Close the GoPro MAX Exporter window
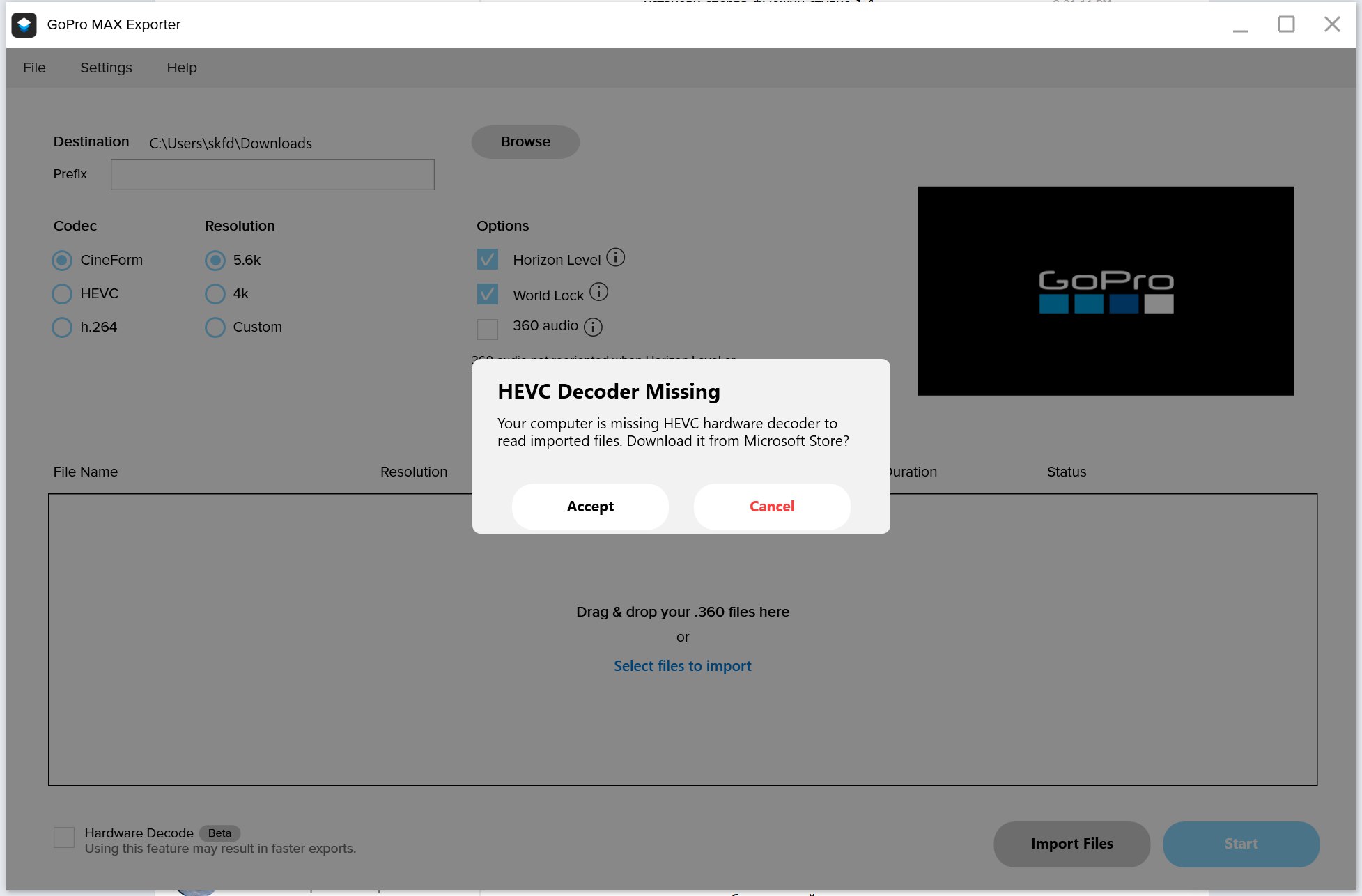The image size is (1362, 896). [1332, 24]
